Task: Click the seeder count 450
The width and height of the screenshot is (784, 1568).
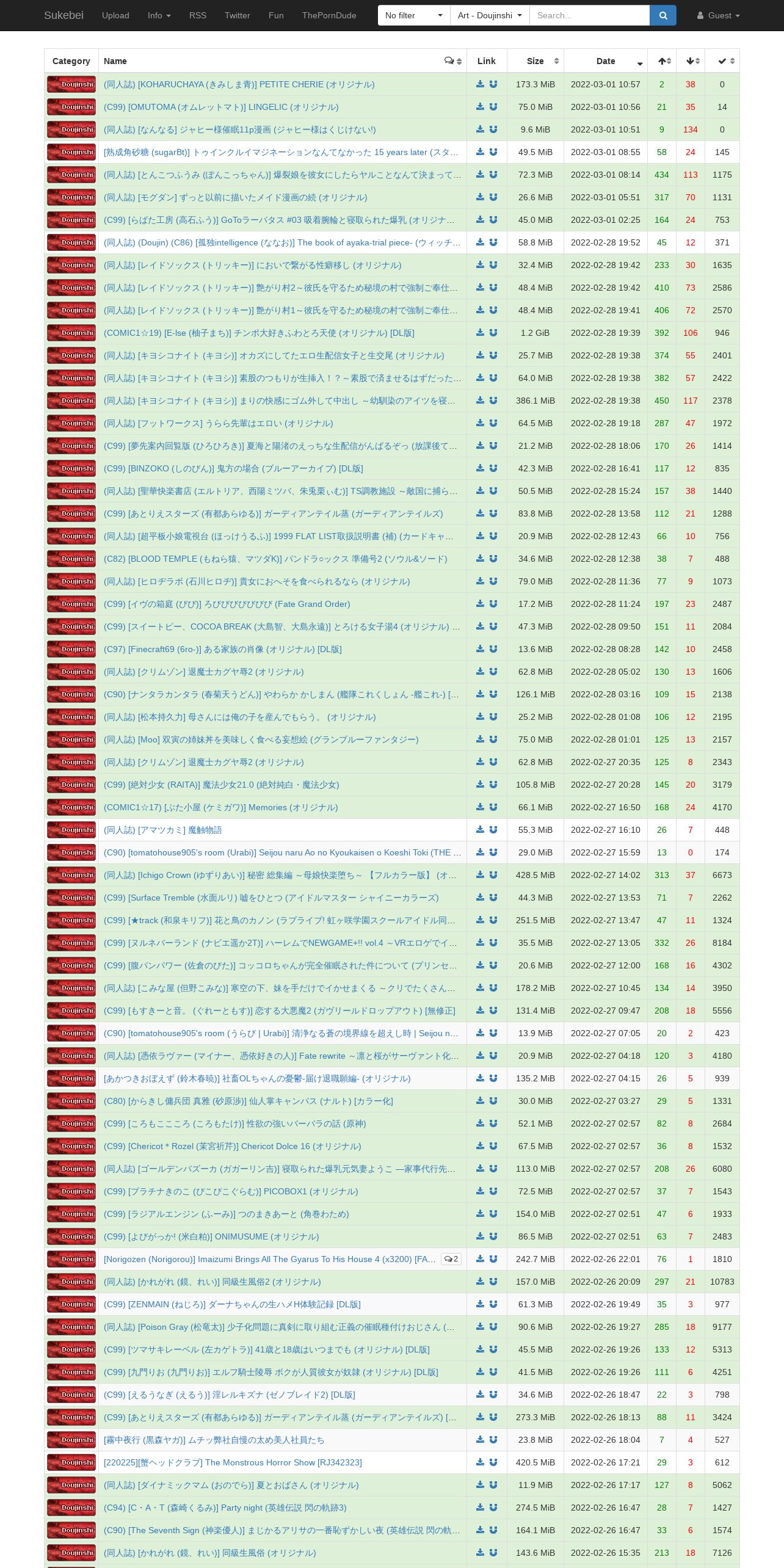Action: pyautogui.click(x=662, y=401)
